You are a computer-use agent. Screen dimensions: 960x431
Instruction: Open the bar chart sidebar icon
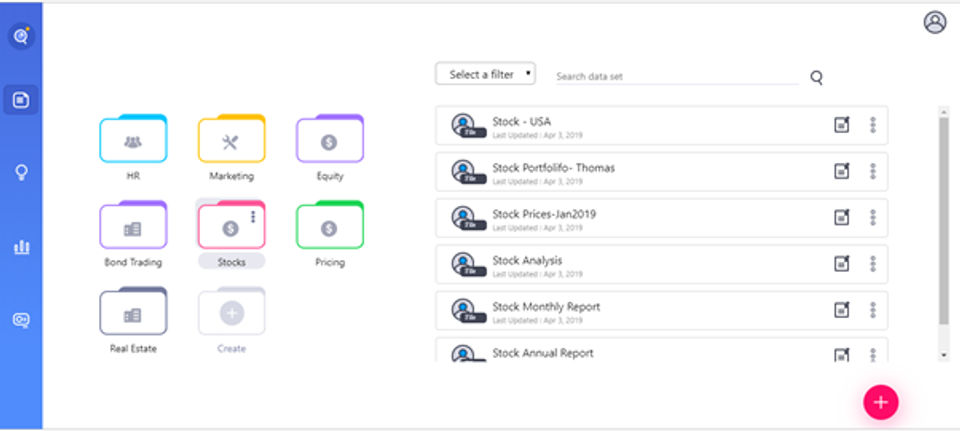(20, 246)
